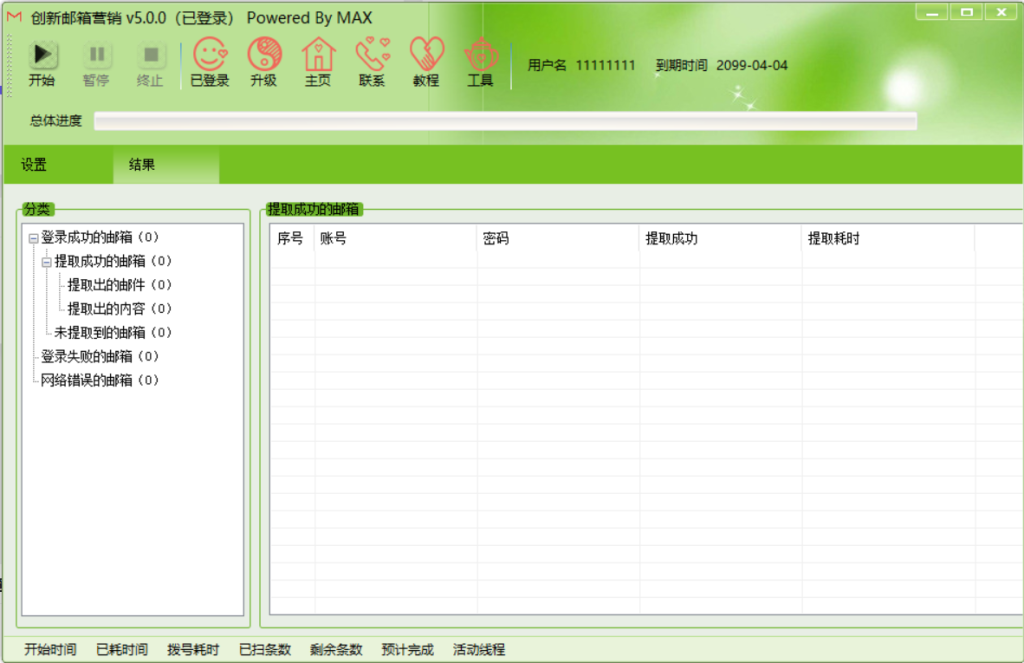Click the 联系 (Contact) phone icon

tap(372, 55)
